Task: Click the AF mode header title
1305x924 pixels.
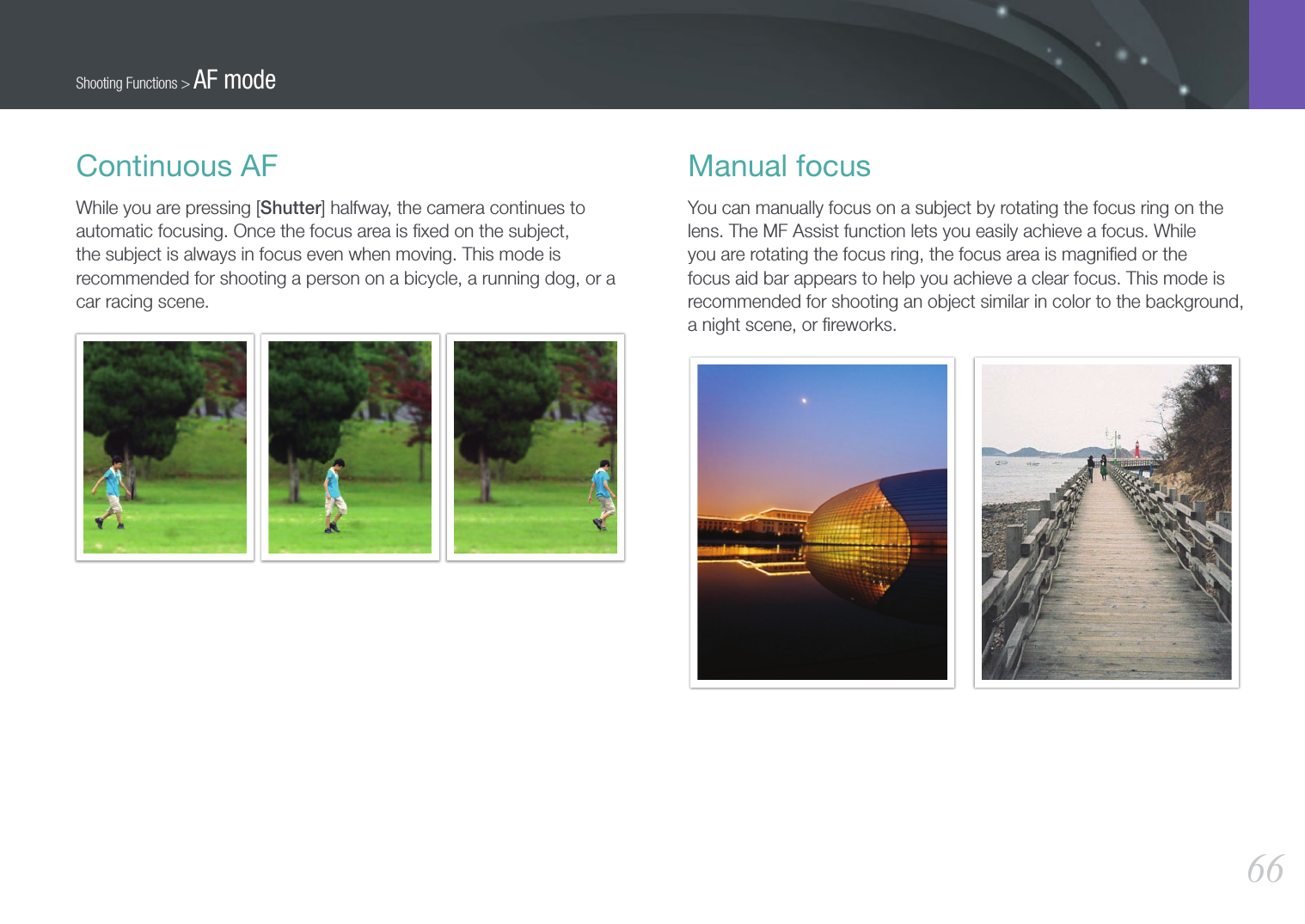Action: point(235,80)
